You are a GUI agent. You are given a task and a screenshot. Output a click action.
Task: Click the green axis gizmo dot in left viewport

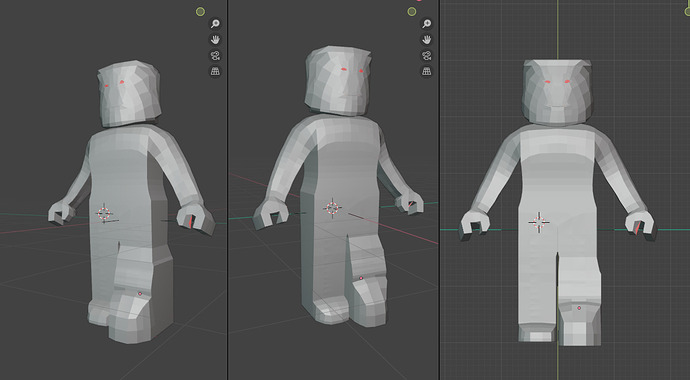point(200,11)
